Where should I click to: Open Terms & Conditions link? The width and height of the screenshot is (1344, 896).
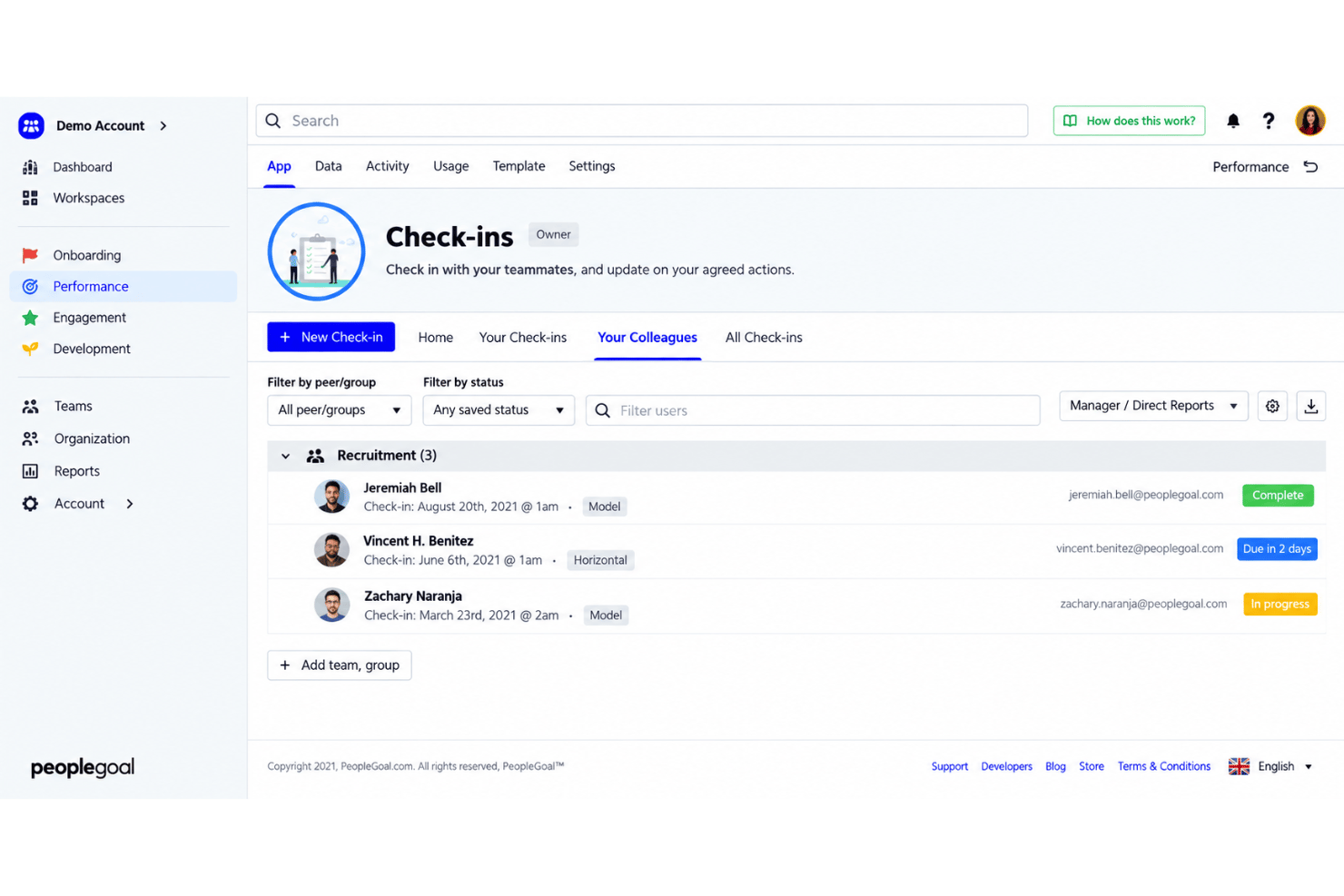click(x=1163, y=767)
